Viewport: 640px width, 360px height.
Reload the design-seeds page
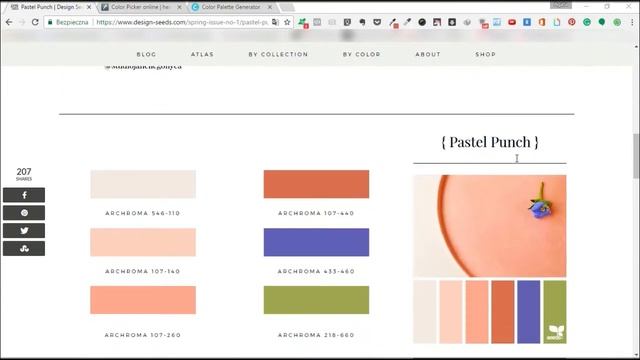[x=35, y=22]
